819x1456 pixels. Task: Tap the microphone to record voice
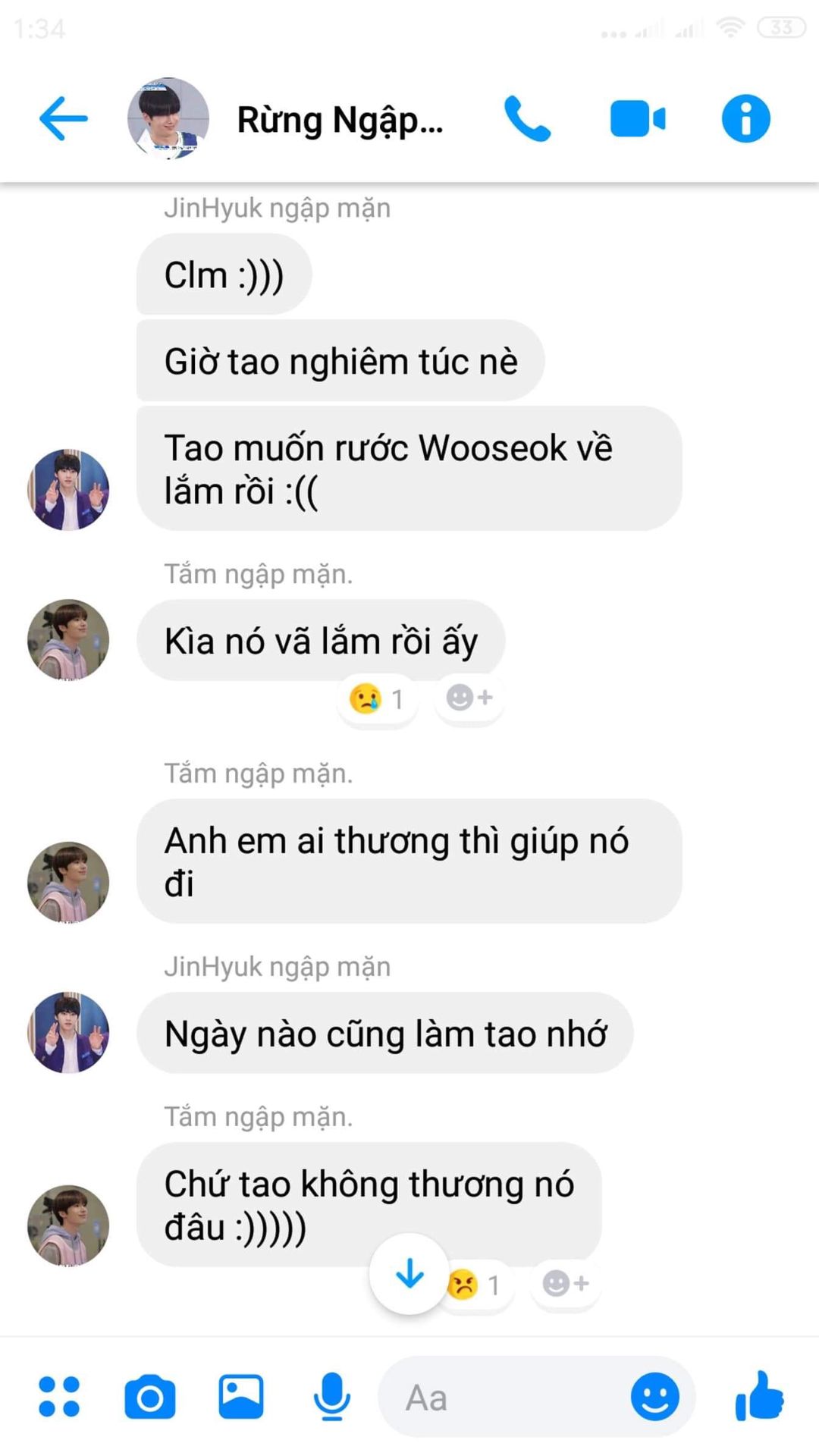pyautogui.click(x=332, y=1396)
